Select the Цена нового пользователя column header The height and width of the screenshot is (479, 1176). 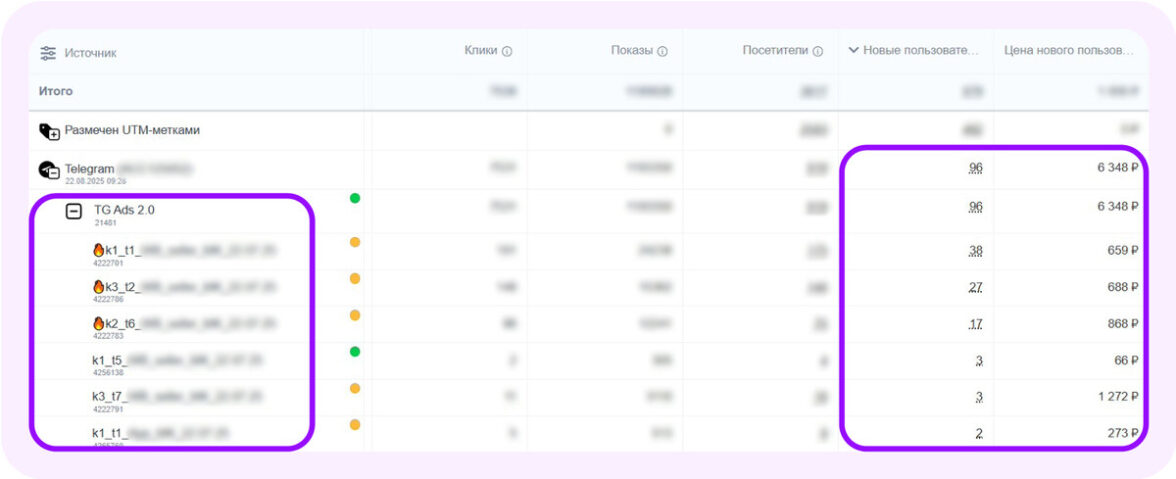click(x=1069, y=50)
